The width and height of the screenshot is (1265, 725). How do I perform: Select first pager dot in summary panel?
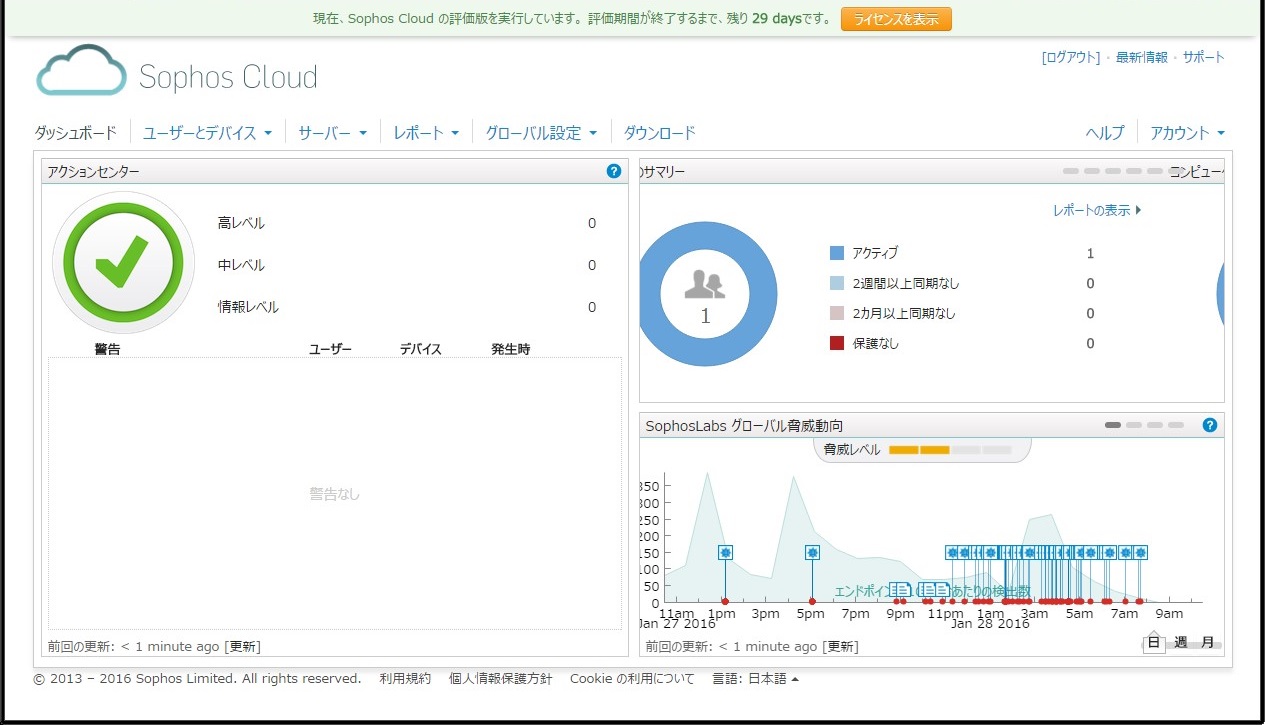pyautogui.click(x=1071, y=171)
